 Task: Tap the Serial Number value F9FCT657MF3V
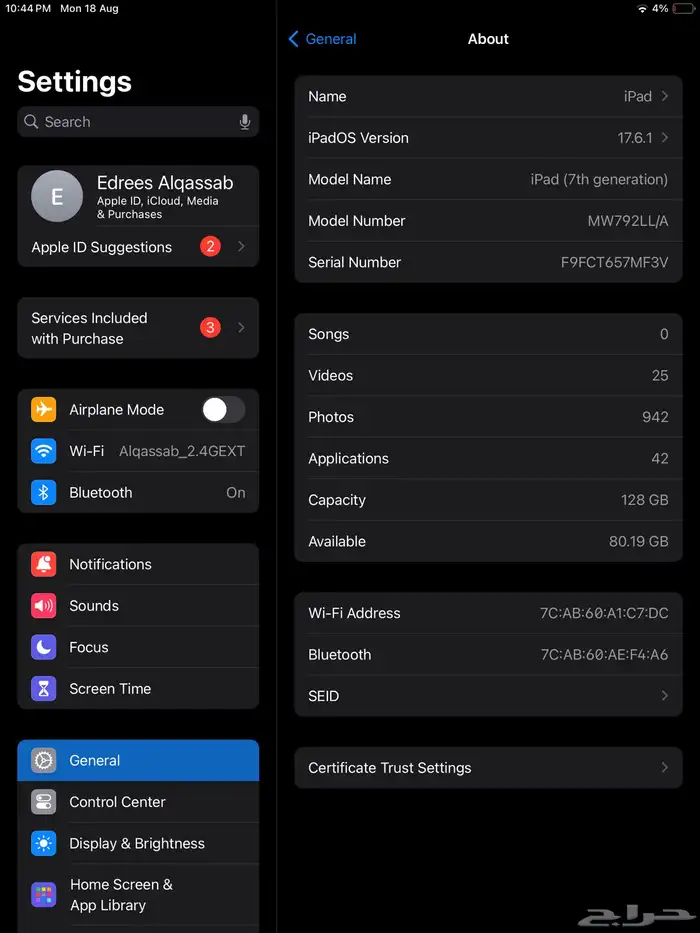click(615, 262)
